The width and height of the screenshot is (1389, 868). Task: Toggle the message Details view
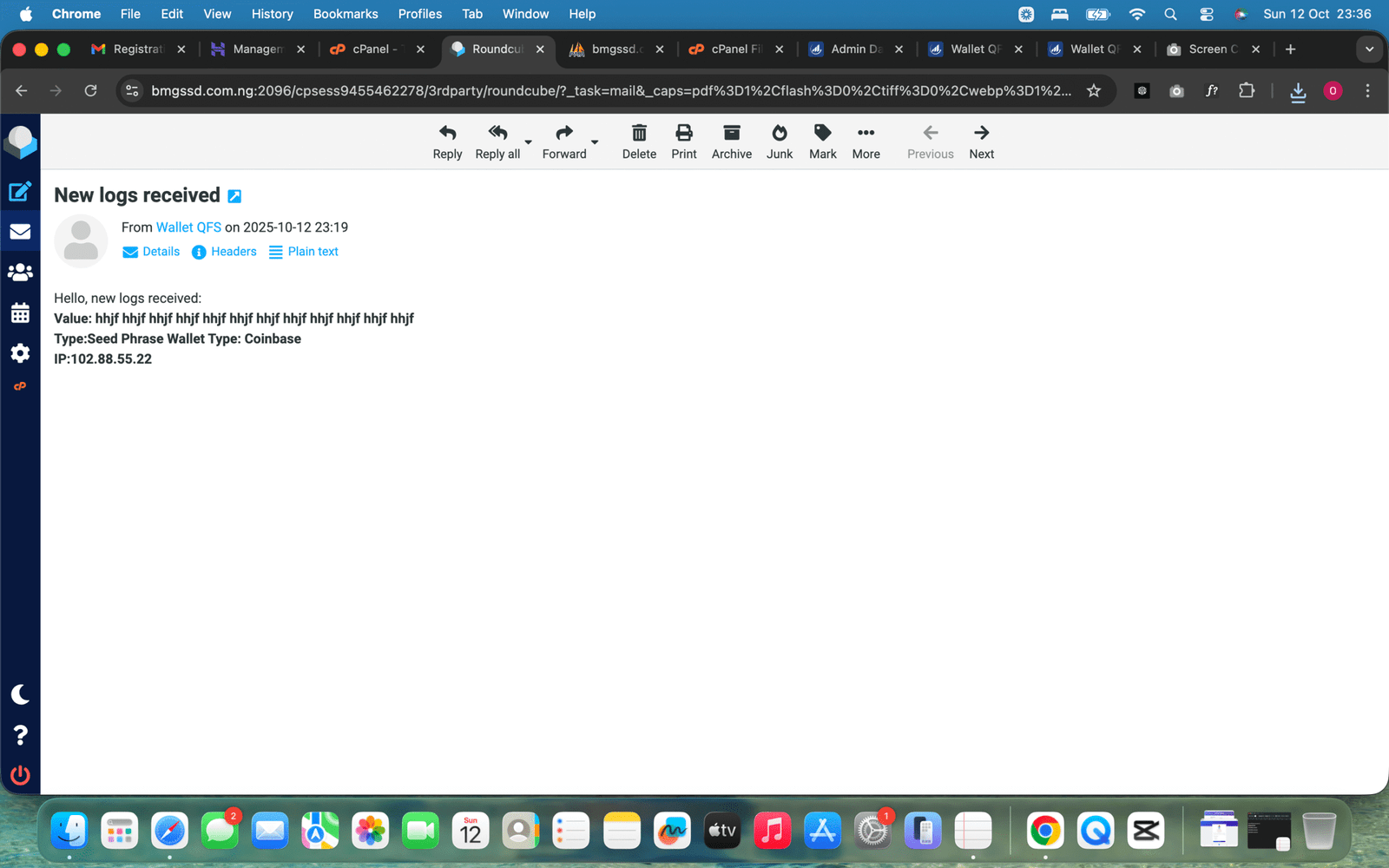[151, 252]
